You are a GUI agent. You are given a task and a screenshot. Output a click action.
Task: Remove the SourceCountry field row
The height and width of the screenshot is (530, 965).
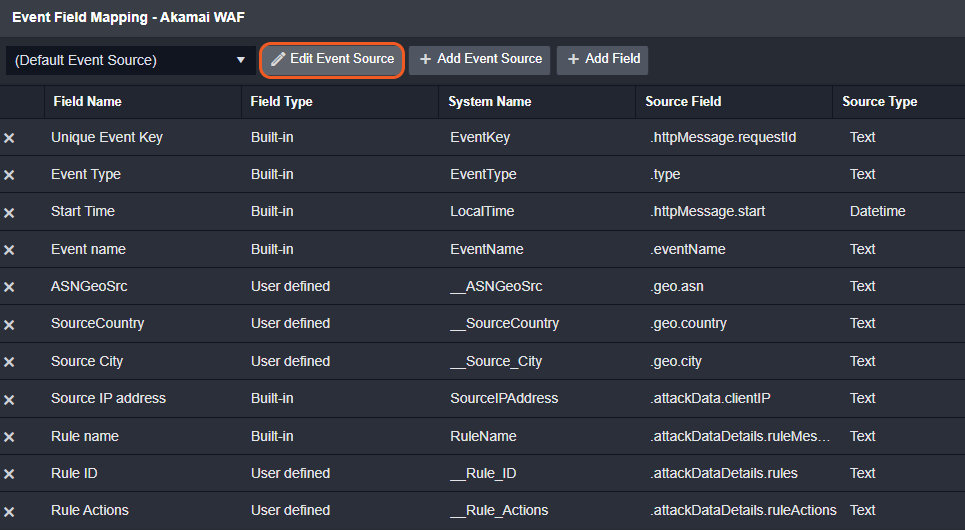point(9,324)
